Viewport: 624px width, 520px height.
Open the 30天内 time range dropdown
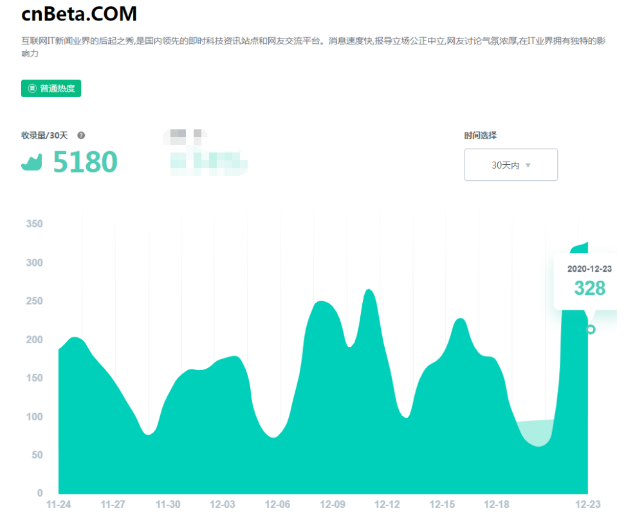511,165
